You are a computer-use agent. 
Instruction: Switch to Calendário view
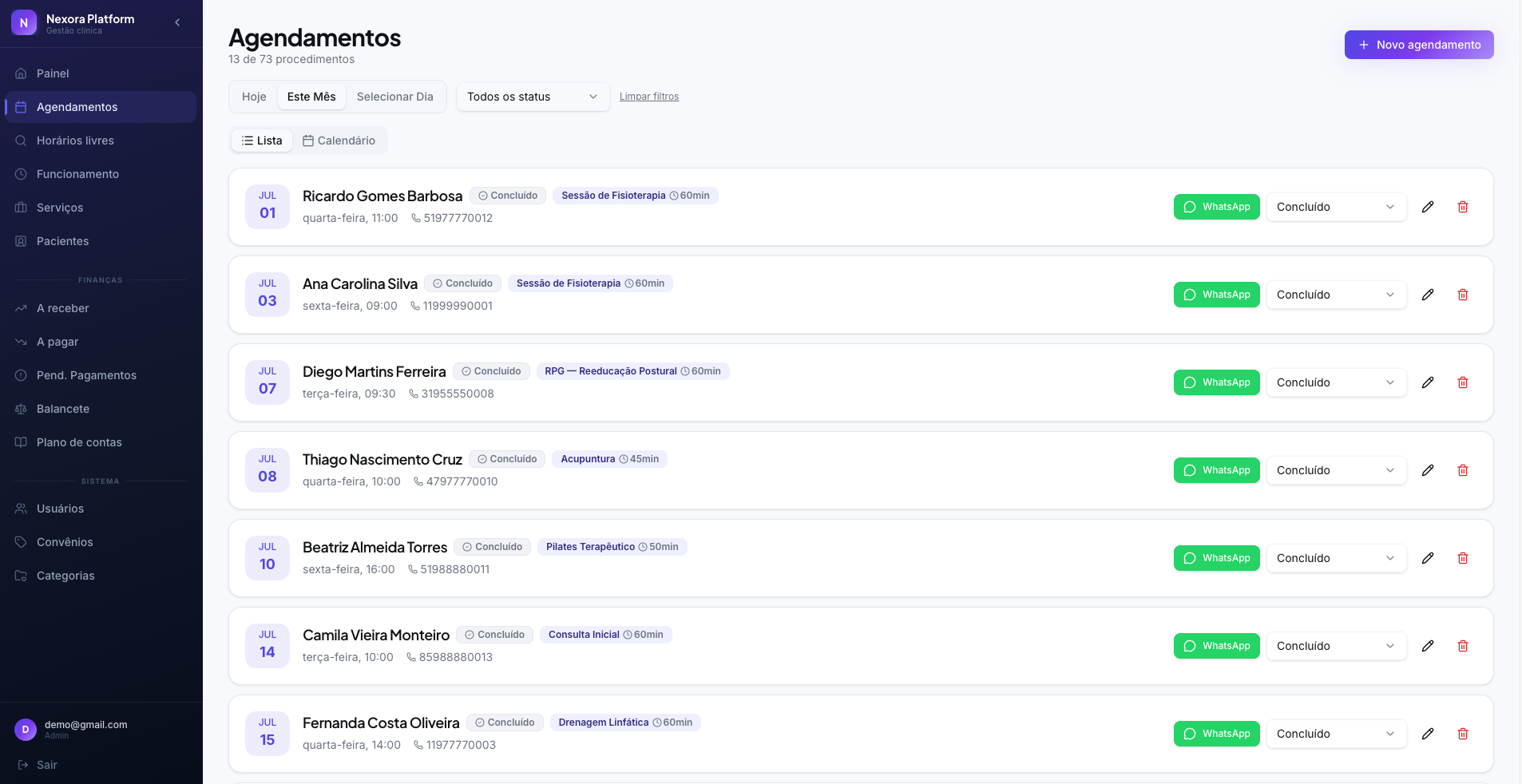[x=339, y=141]
